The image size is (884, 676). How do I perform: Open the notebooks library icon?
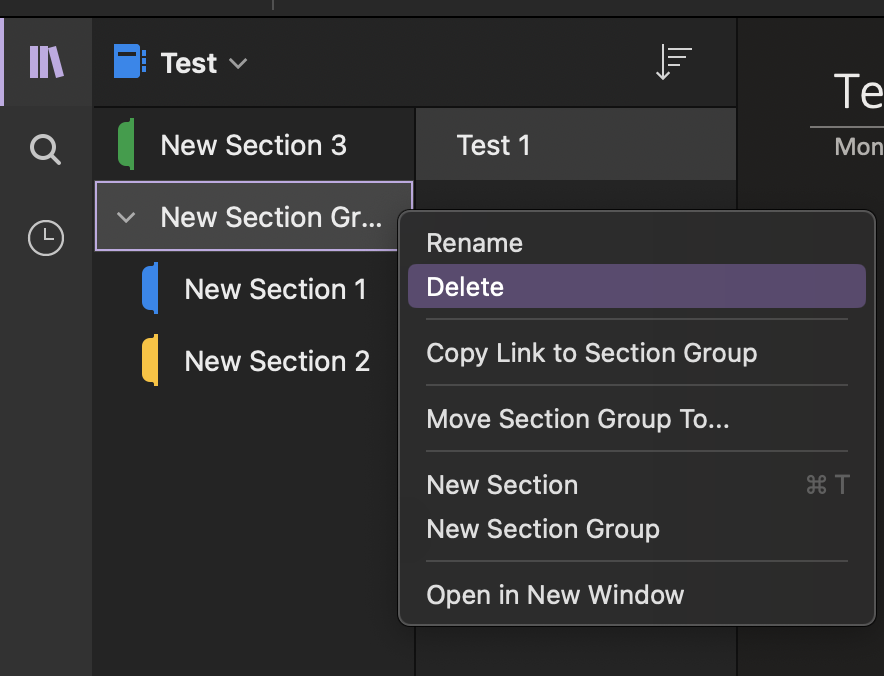pyautogui.click(x=46, y=62)
